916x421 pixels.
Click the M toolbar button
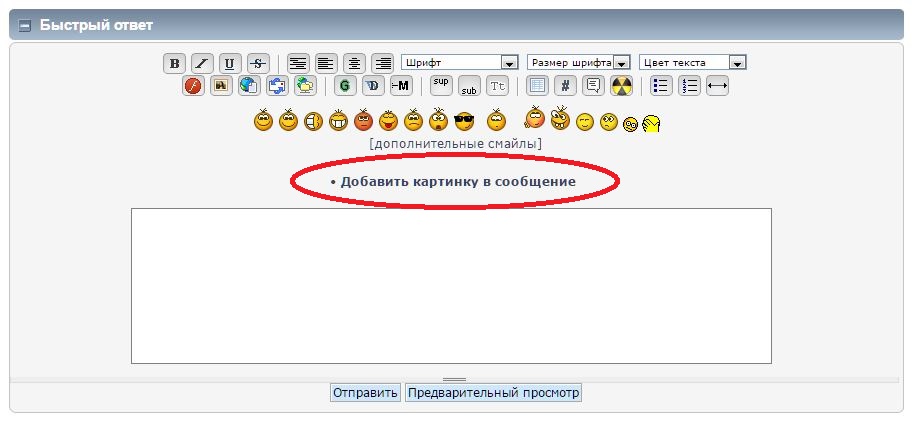tap(401, 86)
